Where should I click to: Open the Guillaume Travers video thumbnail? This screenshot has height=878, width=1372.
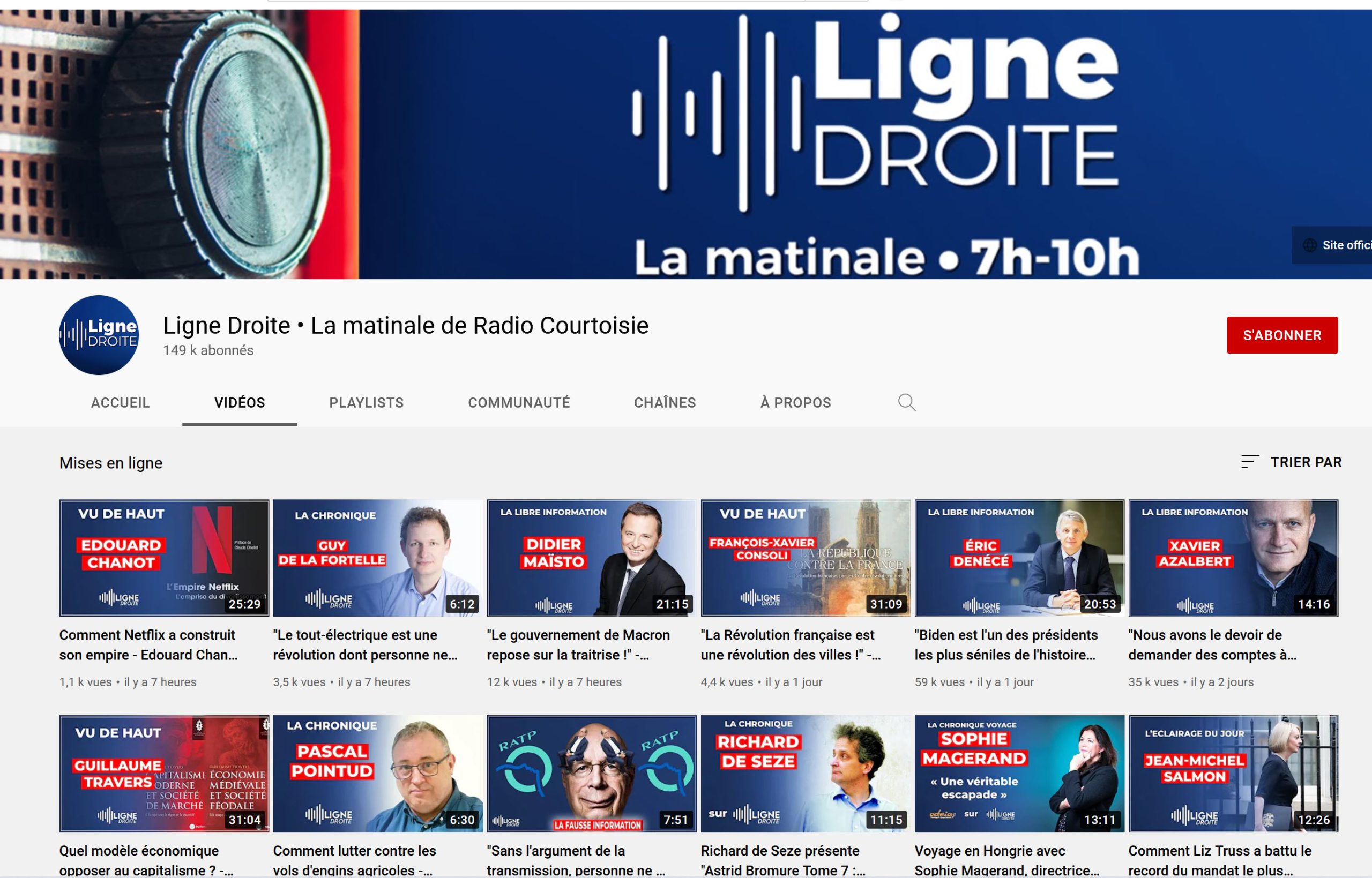pyautogui.click(x=164, y=774)
